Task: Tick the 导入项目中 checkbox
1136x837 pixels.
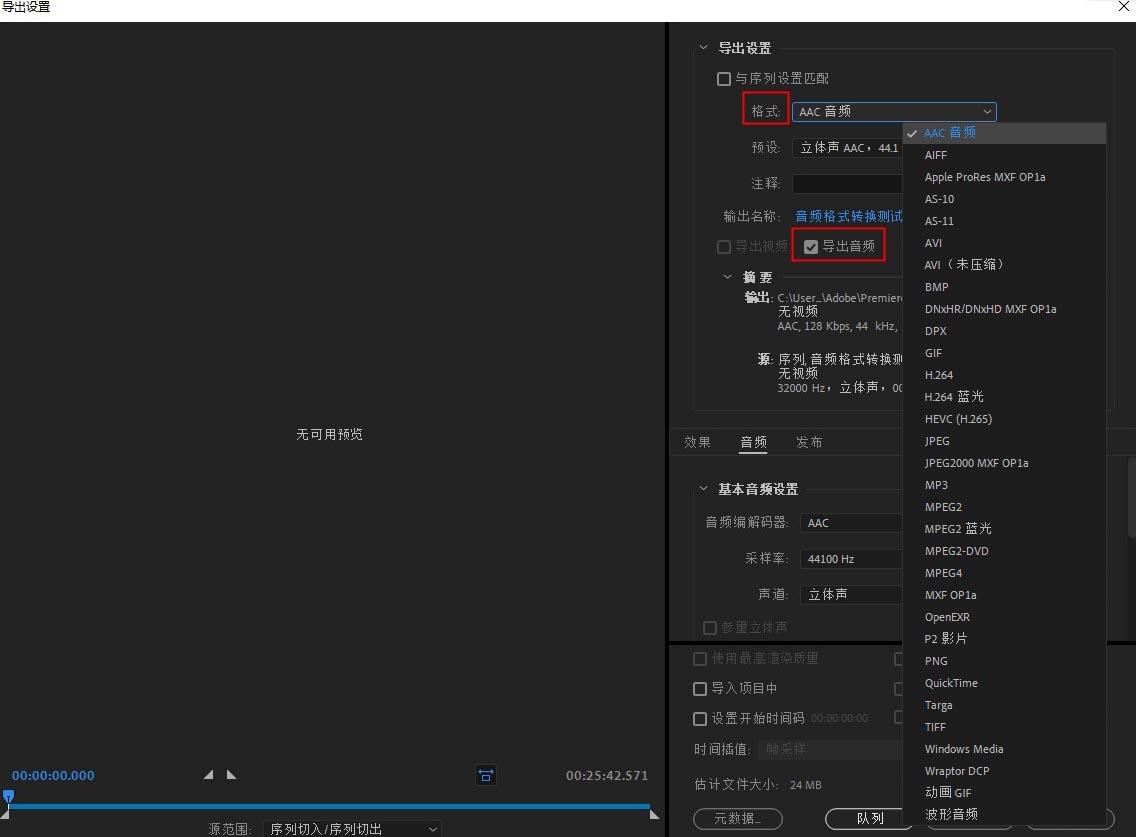Action: [x=701, y=689]
